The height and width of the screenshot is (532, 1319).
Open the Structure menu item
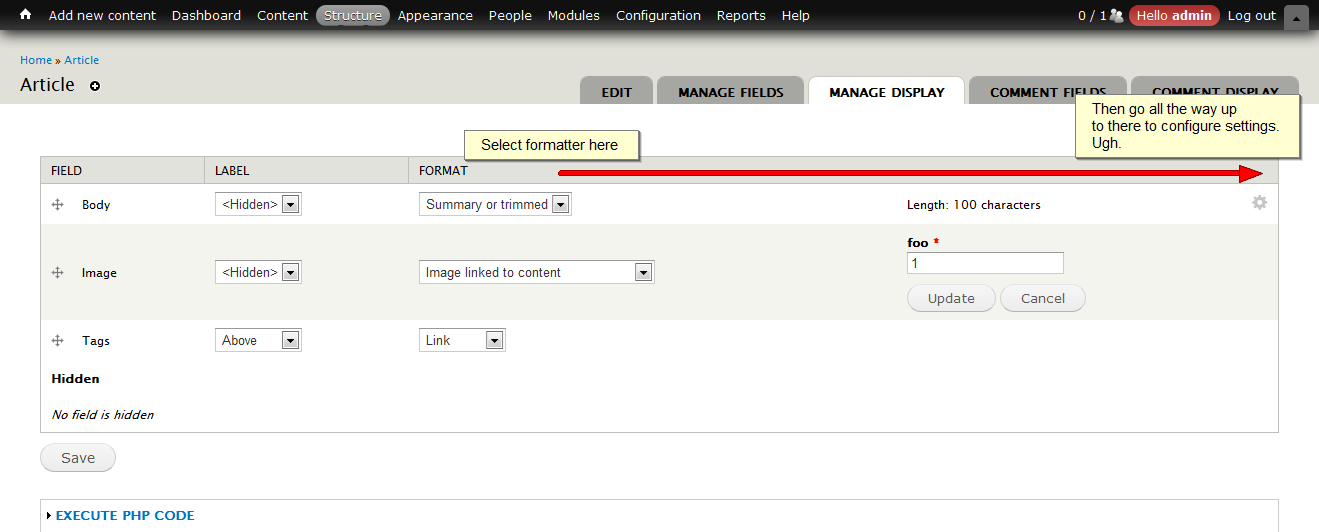353,15
